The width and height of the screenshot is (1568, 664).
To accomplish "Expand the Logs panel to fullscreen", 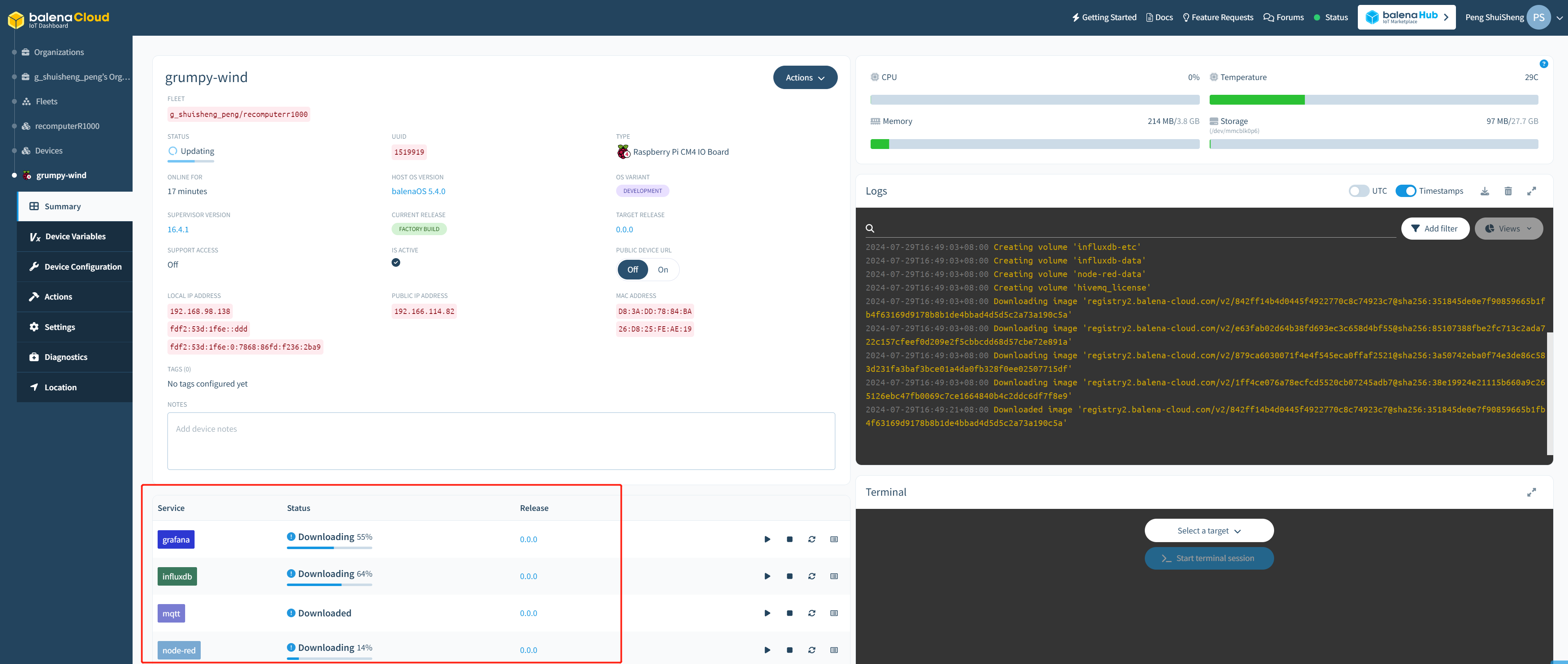I will click(x=1531, y=191).
